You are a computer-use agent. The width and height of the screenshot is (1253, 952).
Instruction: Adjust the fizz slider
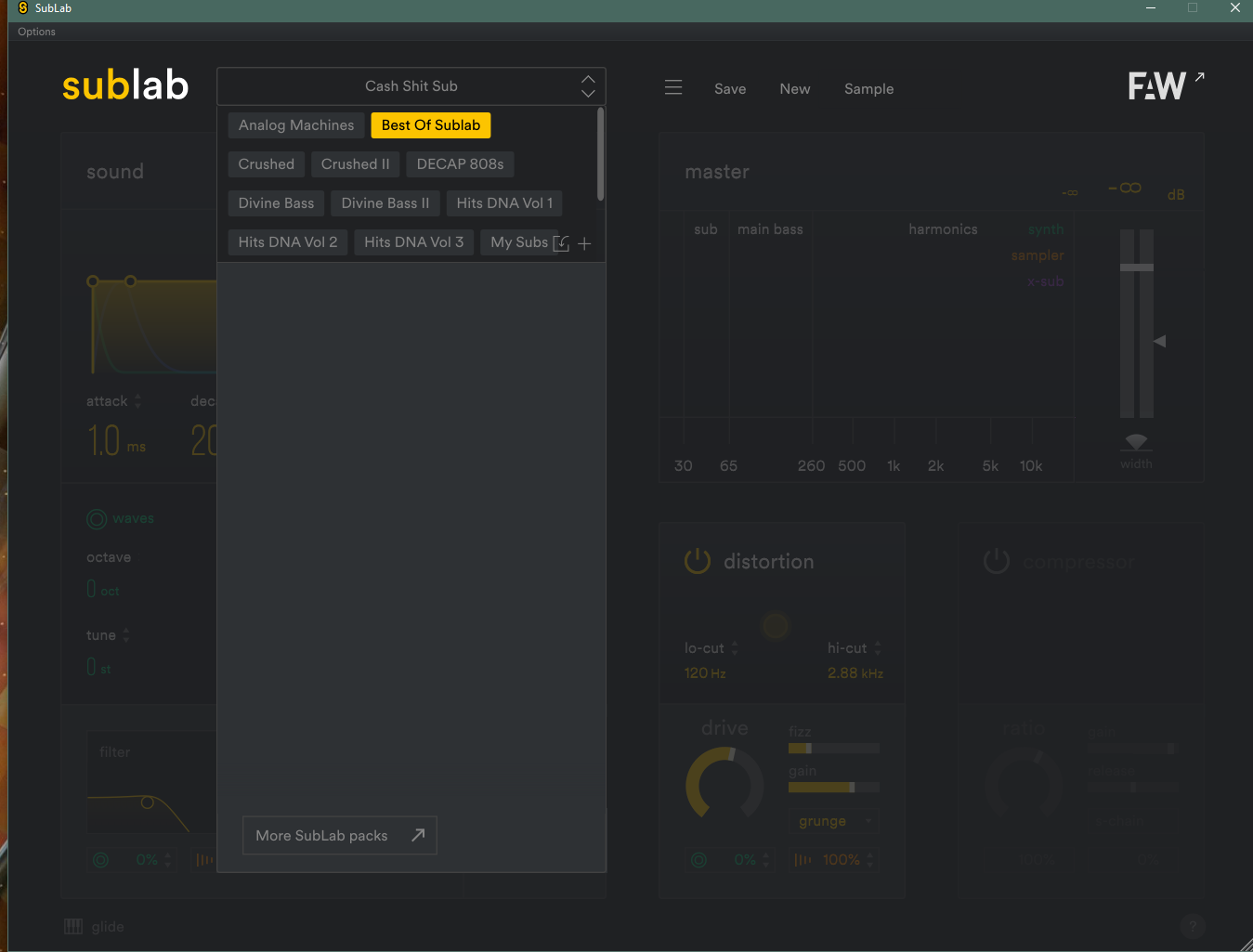click(x=833, y=748)
